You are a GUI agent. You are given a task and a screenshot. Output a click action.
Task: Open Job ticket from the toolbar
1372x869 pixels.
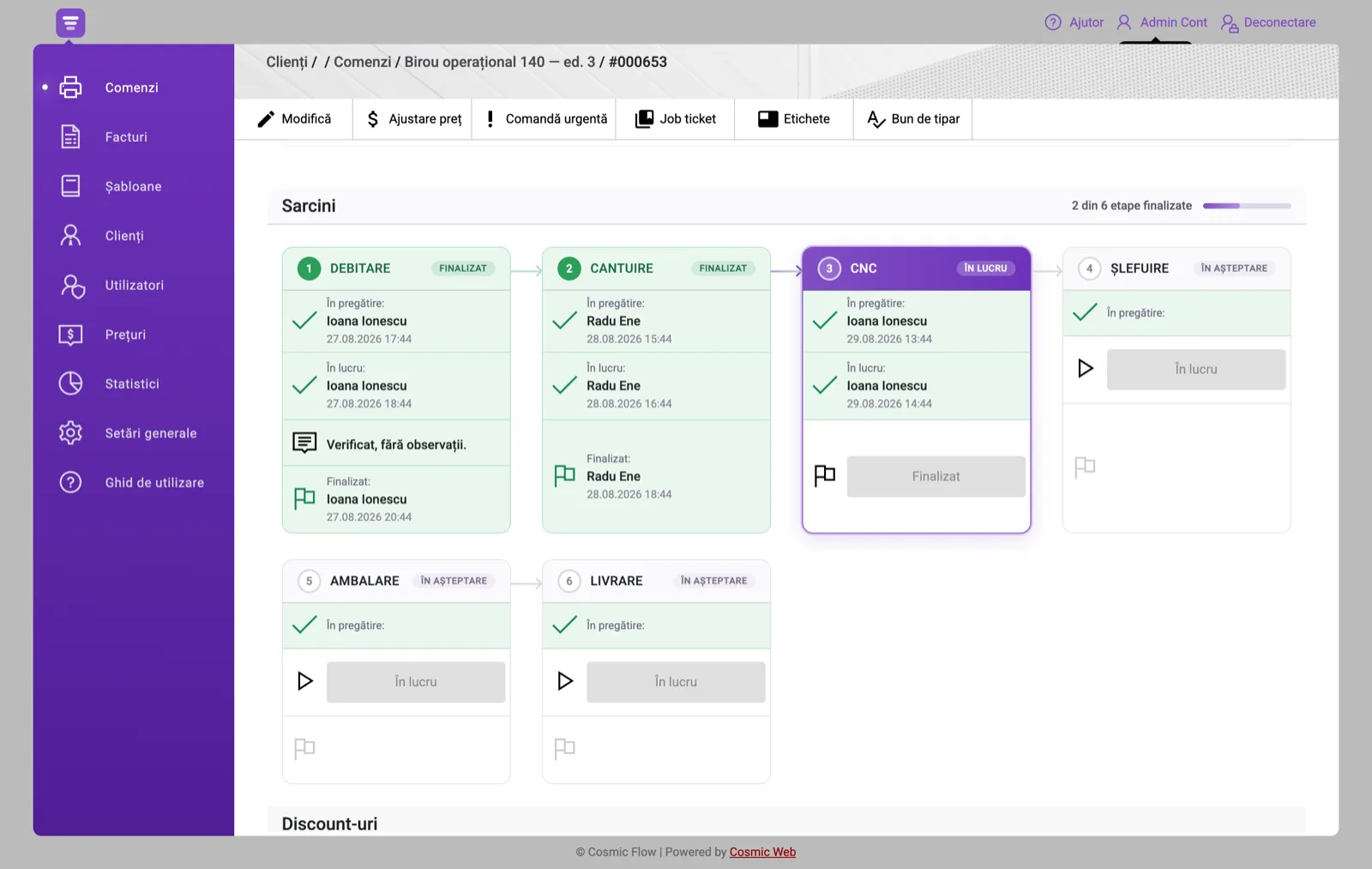tap(675, 118)
